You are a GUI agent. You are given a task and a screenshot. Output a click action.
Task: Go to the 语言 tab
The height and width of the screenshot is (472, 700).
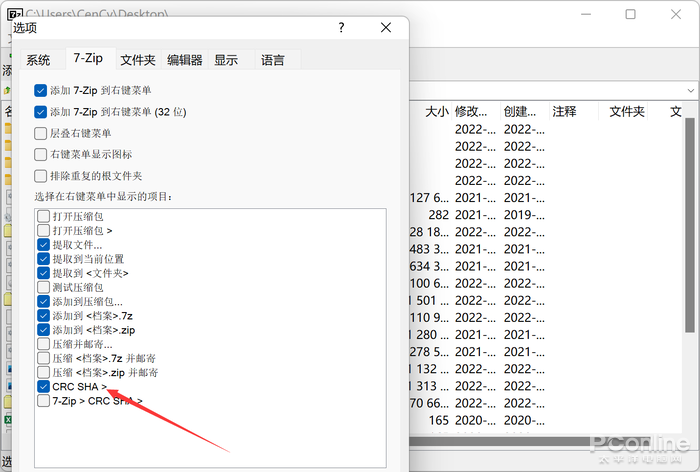(273, 60)
